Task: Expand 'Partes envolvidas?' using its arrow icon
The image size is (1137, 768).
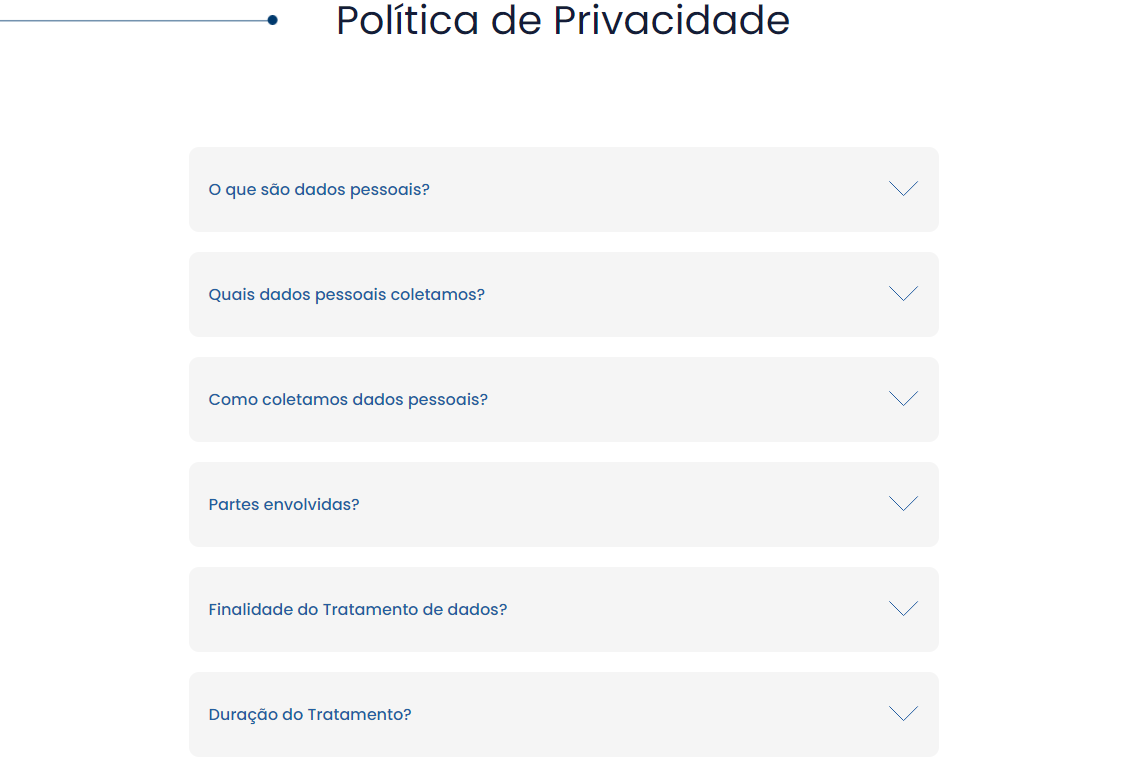Action: coord(903,504)
